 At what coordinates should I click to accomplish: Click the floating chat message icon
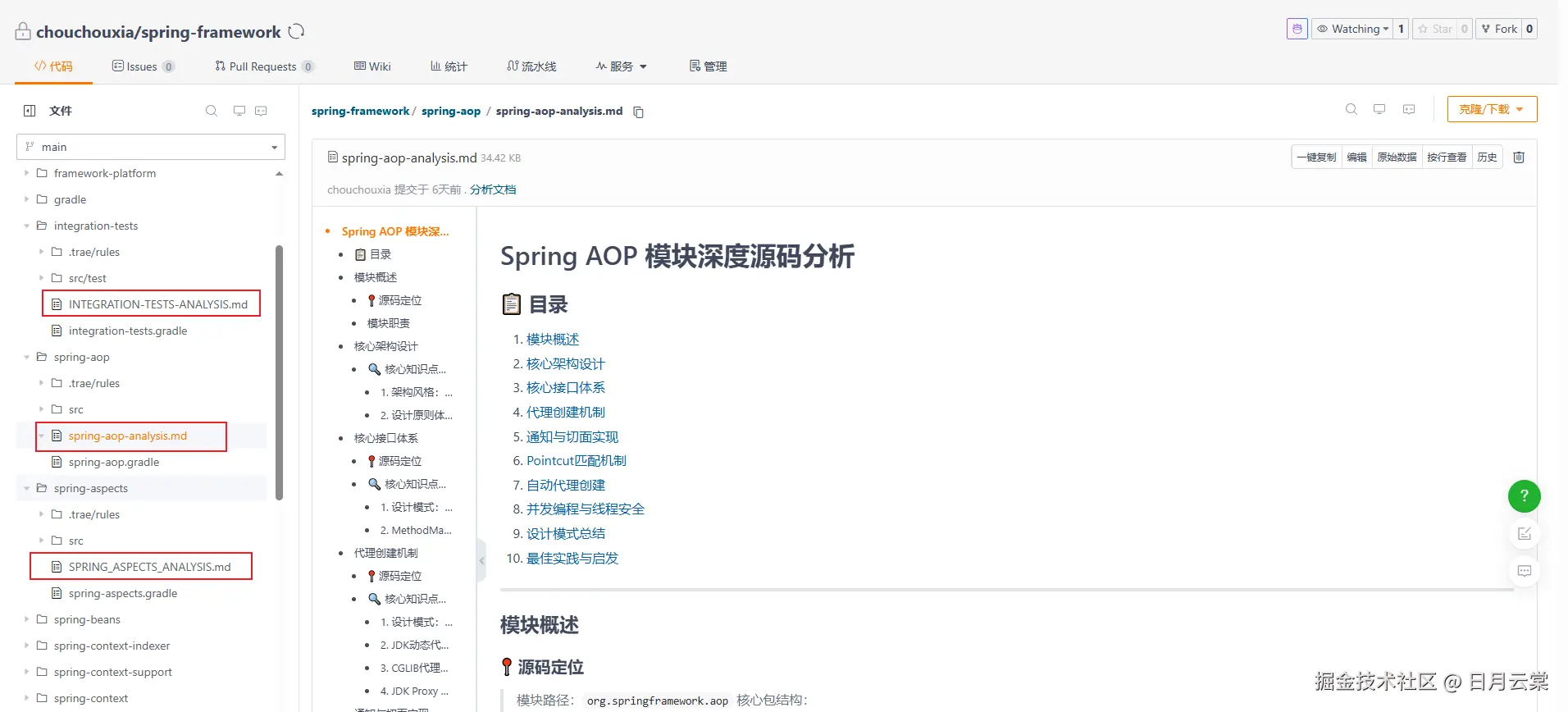coord(1525,571)
